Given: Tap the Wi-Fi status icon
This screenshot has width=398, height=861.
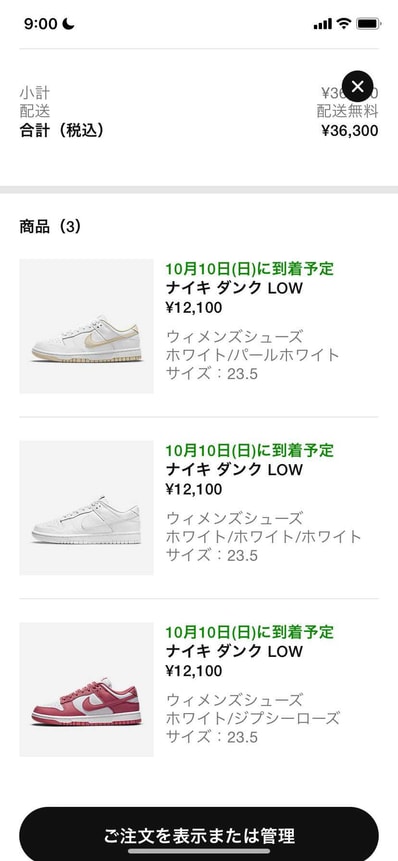Looking at the screenshot, I should tap(344, 23).
